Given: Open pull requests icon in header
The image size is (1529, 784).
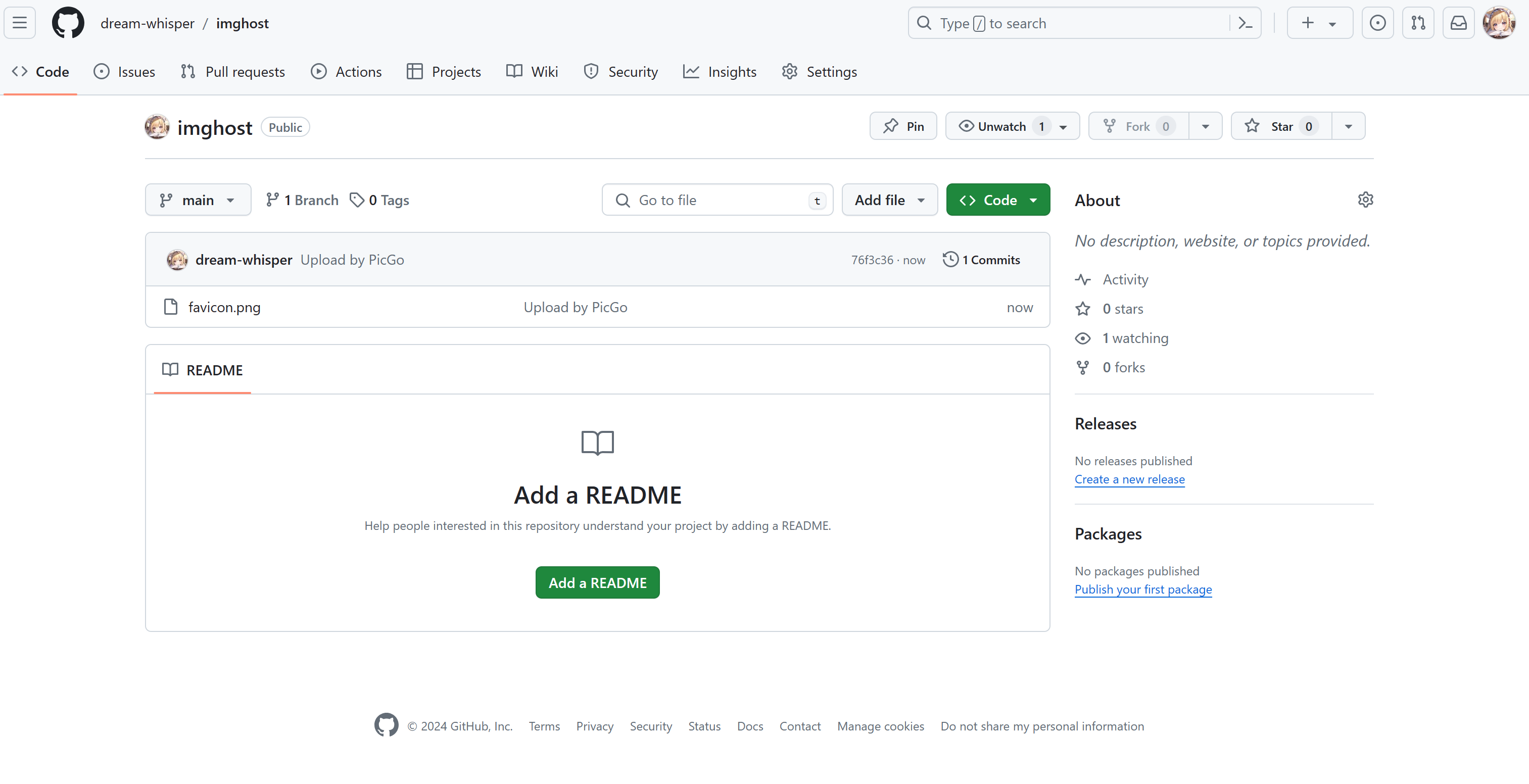Looking at the screenshot, I should pos(1418,23).
